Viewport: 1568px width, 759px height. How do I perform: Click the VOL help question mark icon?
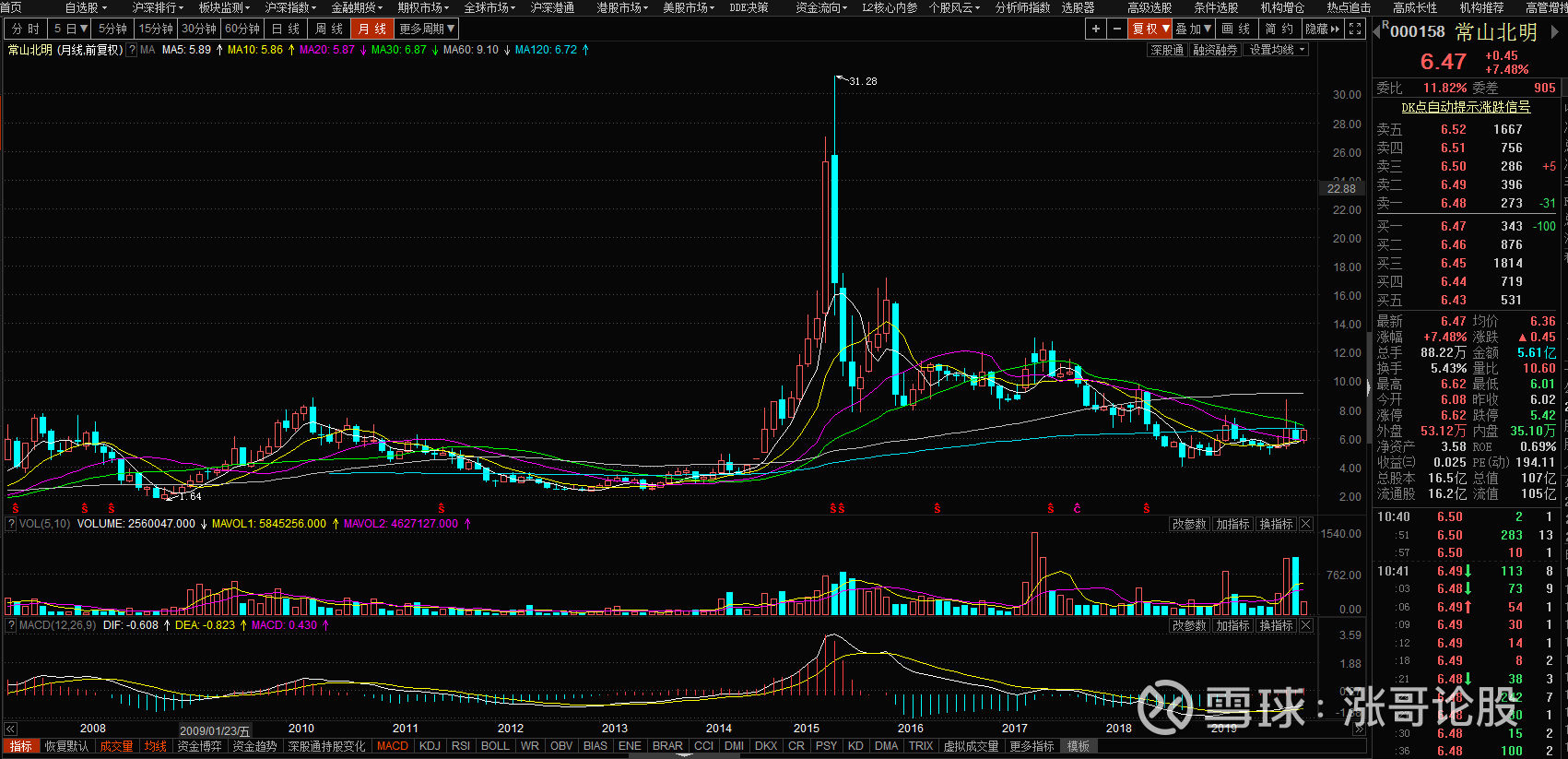[x=11, y=524]
